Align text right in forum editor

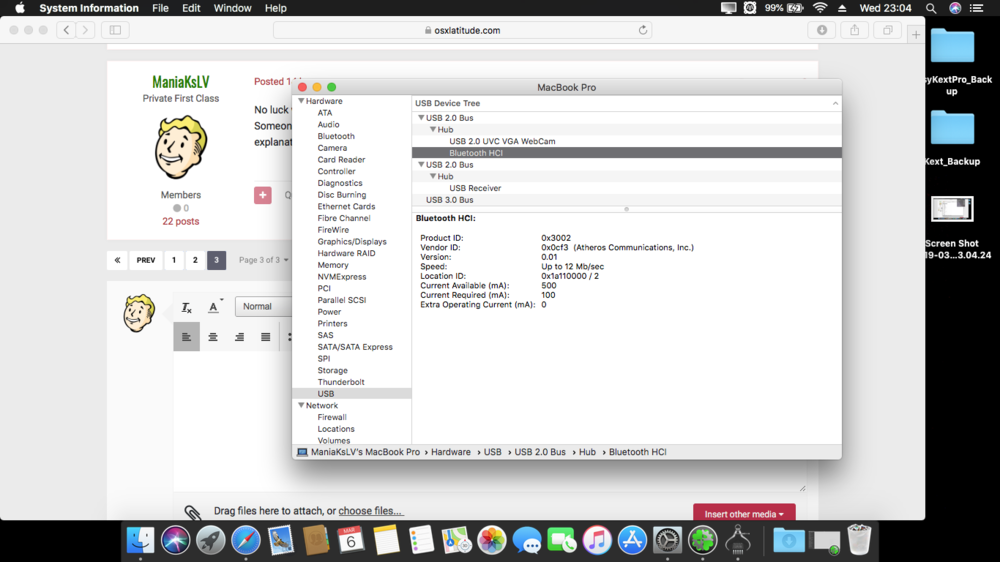pos(239,337)
